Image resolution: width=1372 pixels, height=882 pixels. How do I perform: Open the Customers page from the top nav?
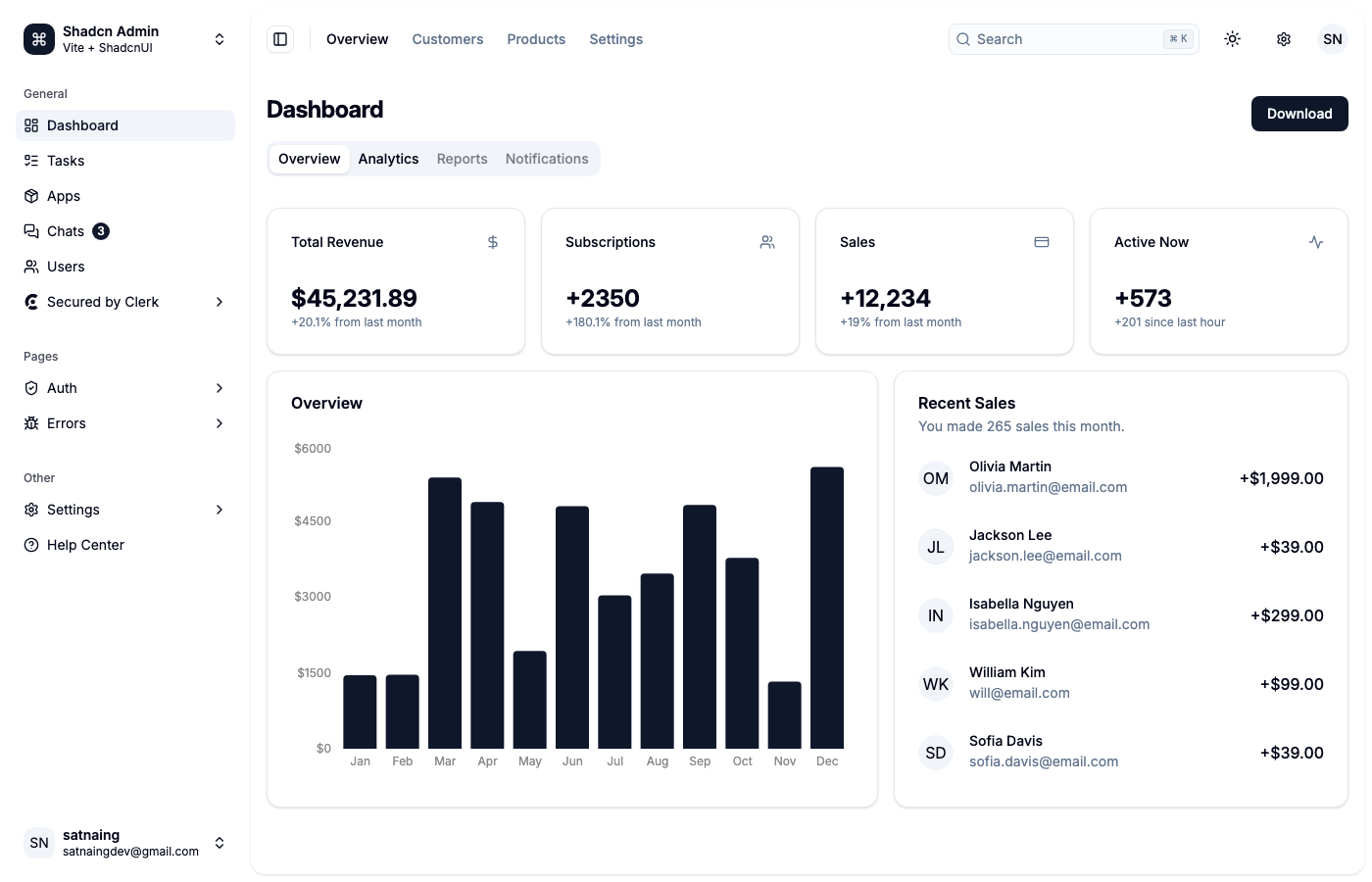pos(448,38)
